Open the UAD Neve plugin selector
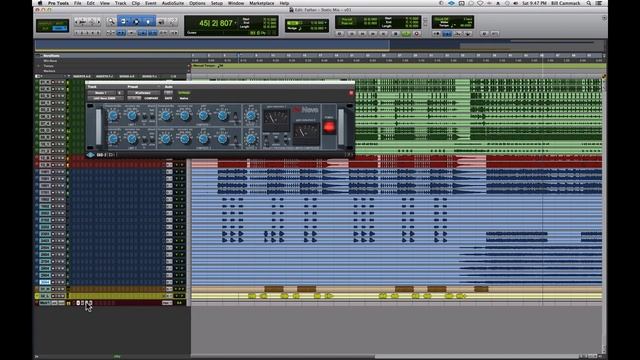Screen dimensions: 640x360 pos(105,98)
